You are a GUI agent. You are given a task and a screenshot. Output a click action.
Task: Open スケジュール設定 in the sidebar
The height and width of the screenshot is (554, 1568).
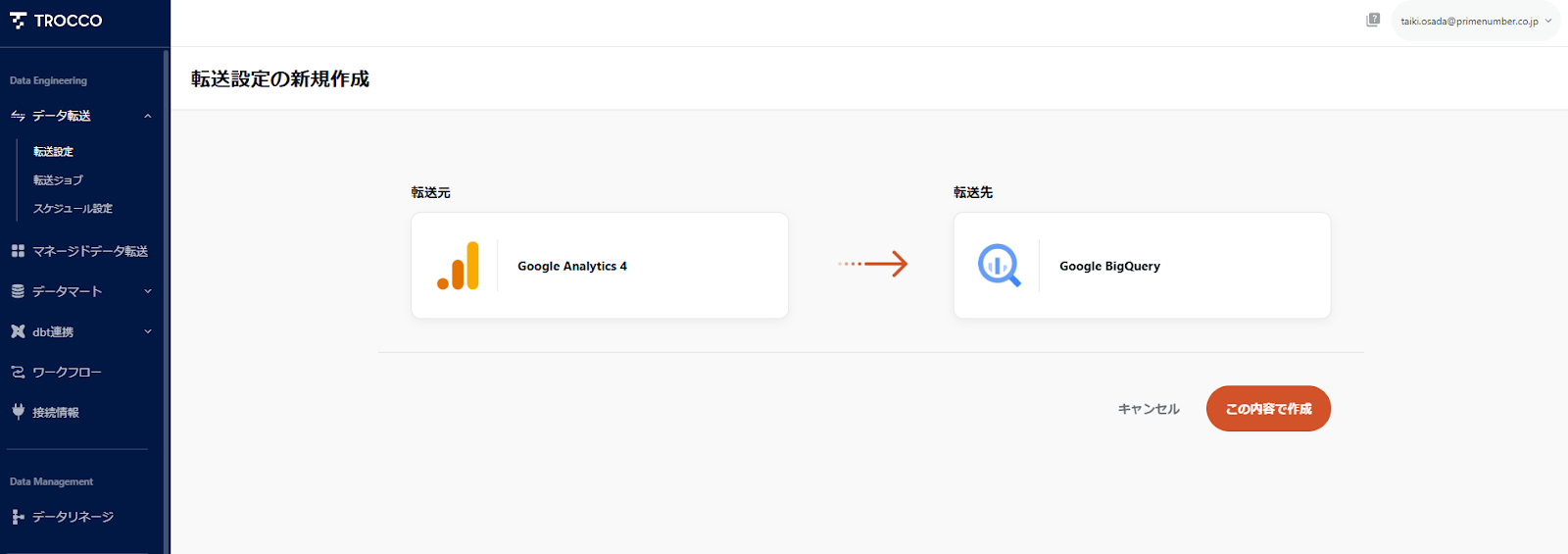(73, 209)
